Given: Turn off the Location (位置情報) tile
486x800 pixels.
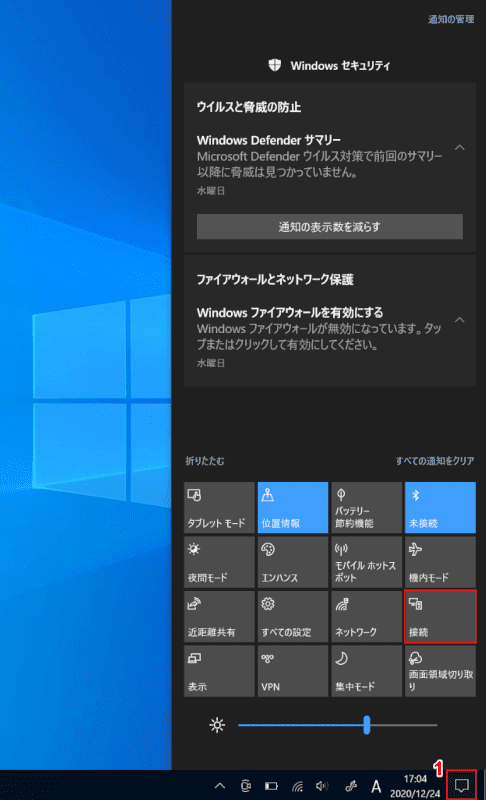Looking at the screenshot, I should pos(293,508).
